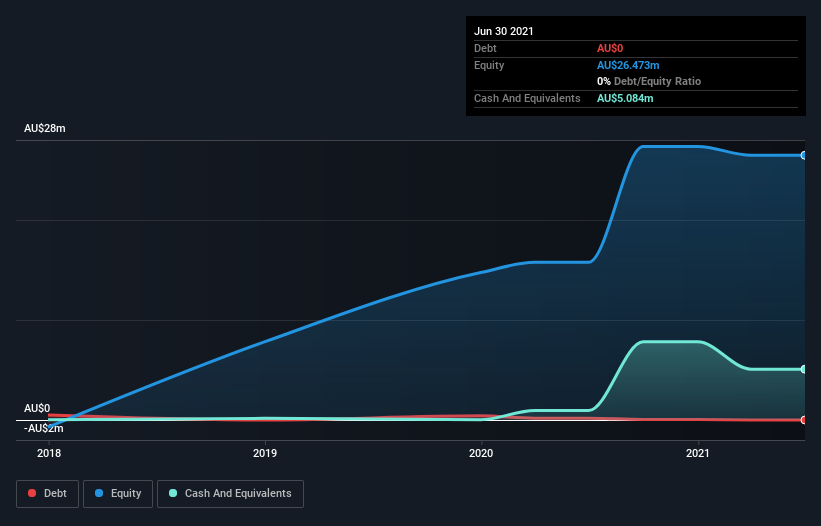Click the 2020 x-axis label
Image resolution: width=821 pixels, height=526 pixels.
[x=481, y=453]
